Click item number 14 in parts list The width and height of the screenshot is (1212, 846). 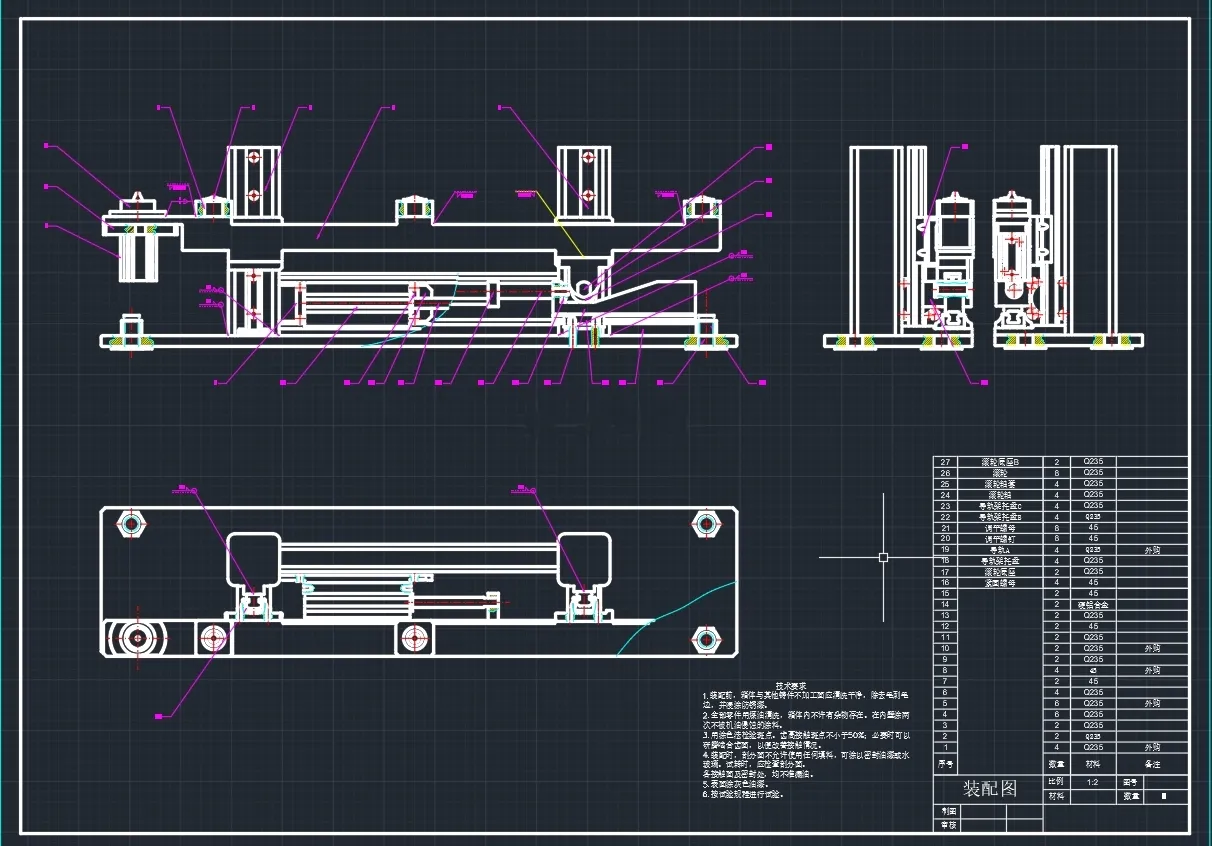[x=945, y=604]
